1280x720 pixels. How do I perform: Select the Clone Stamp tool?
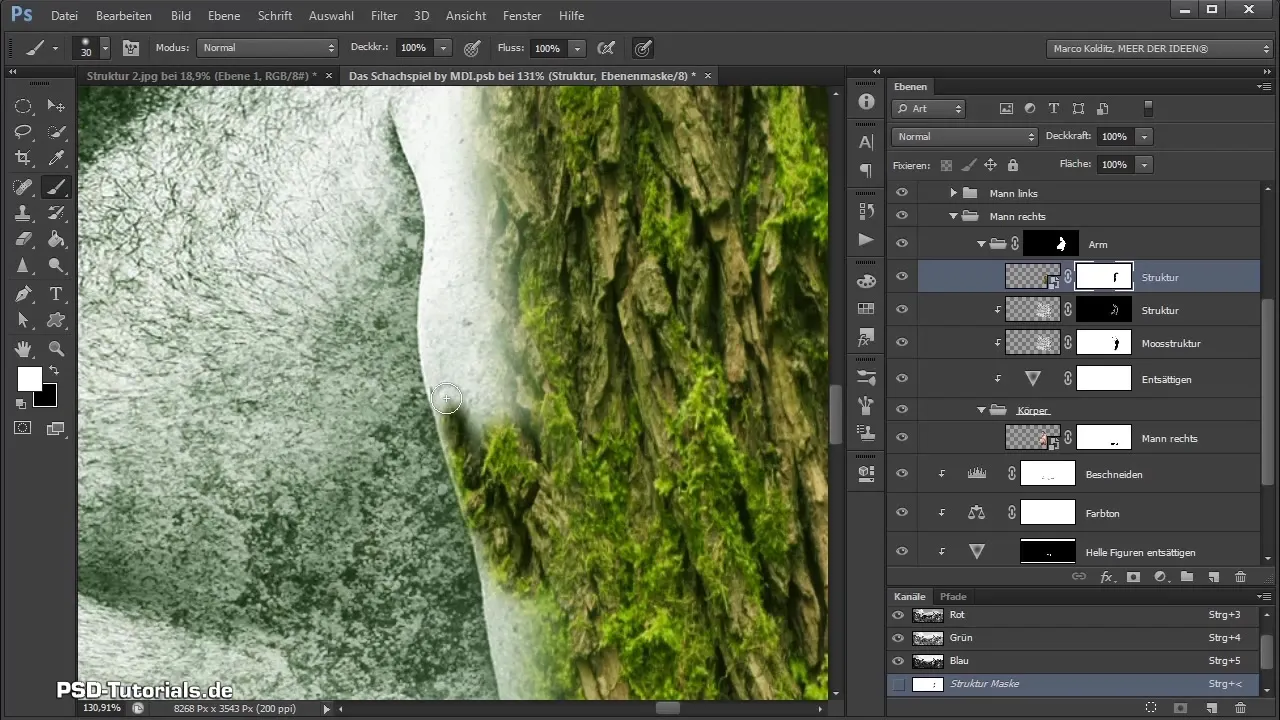click(x=22, y=213)
